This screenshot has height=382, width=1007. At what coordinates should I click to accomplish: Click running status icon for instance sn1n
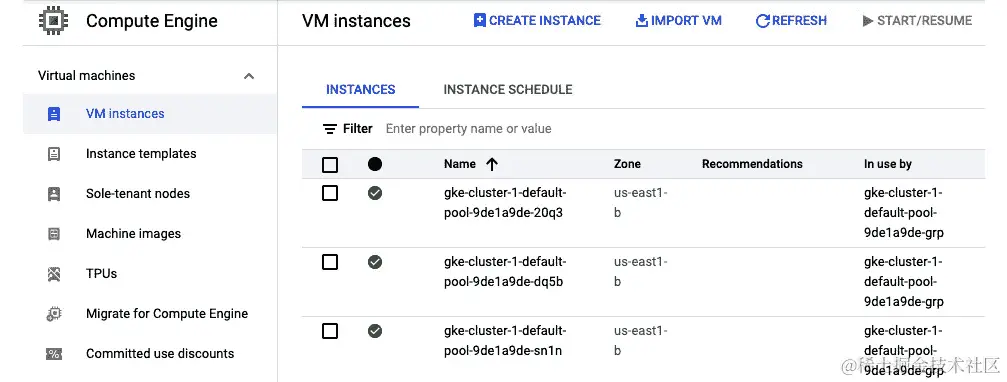(375, 331)
